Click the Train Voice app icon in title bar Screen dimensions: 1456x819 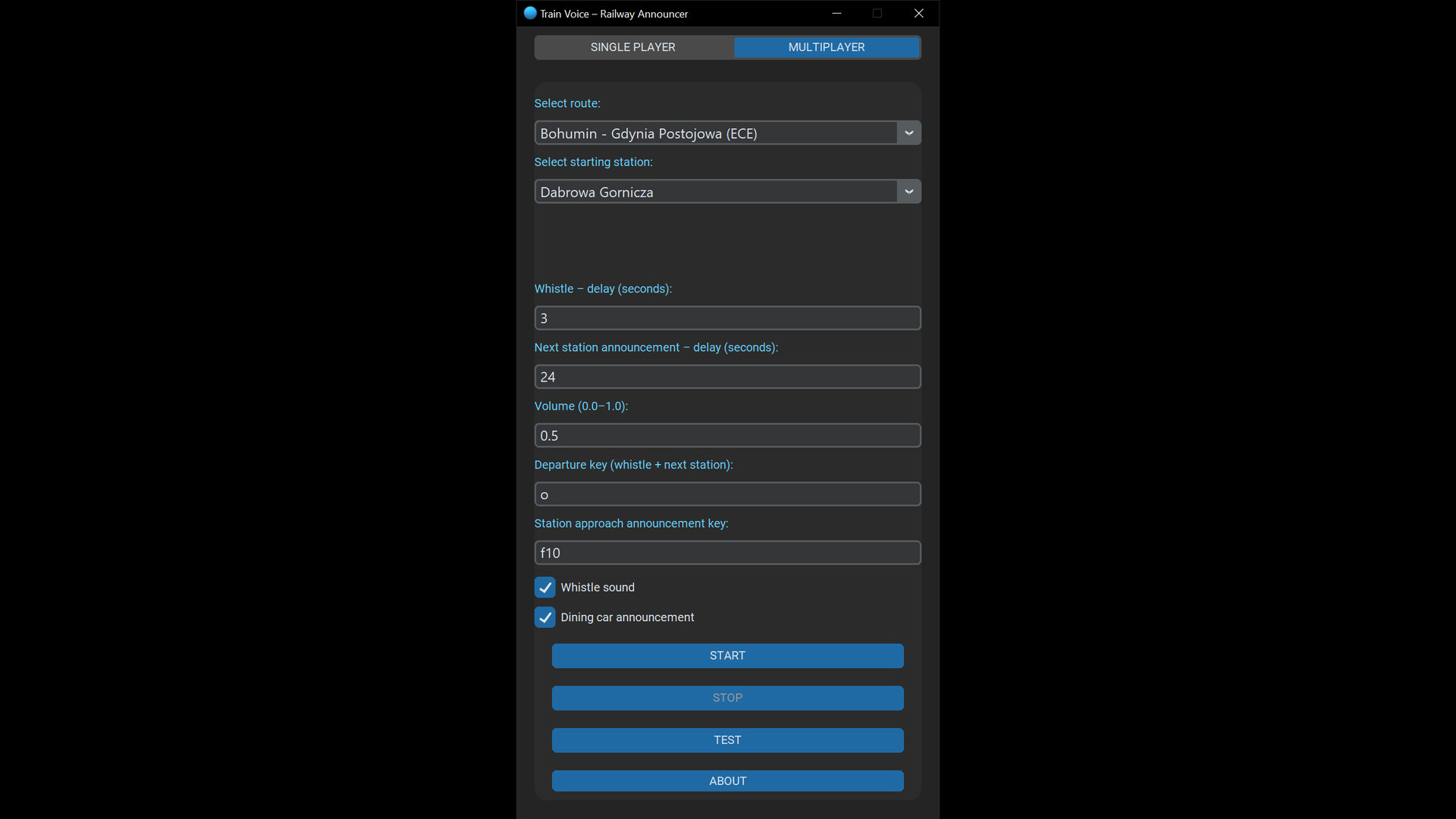(530, 13)
